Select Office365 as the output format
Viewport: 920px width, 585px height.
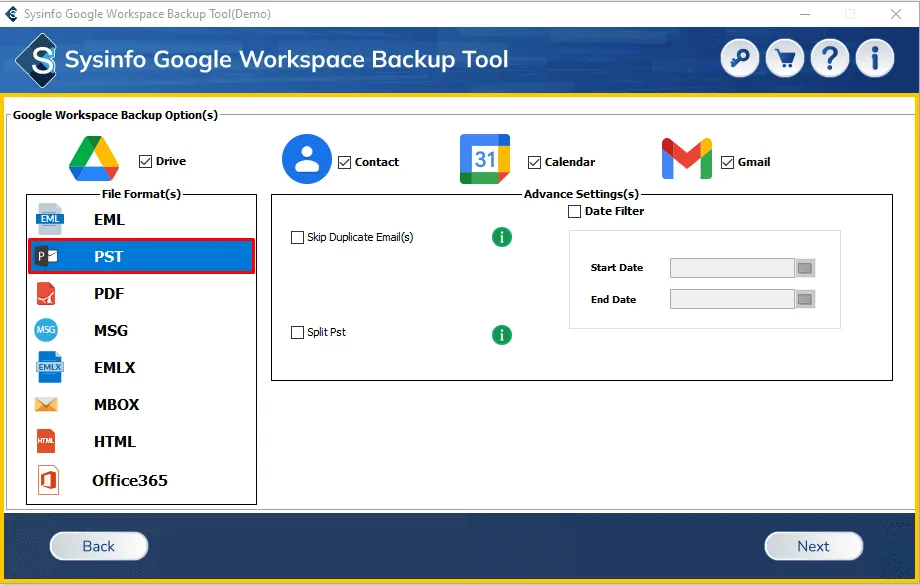point(129,480)
